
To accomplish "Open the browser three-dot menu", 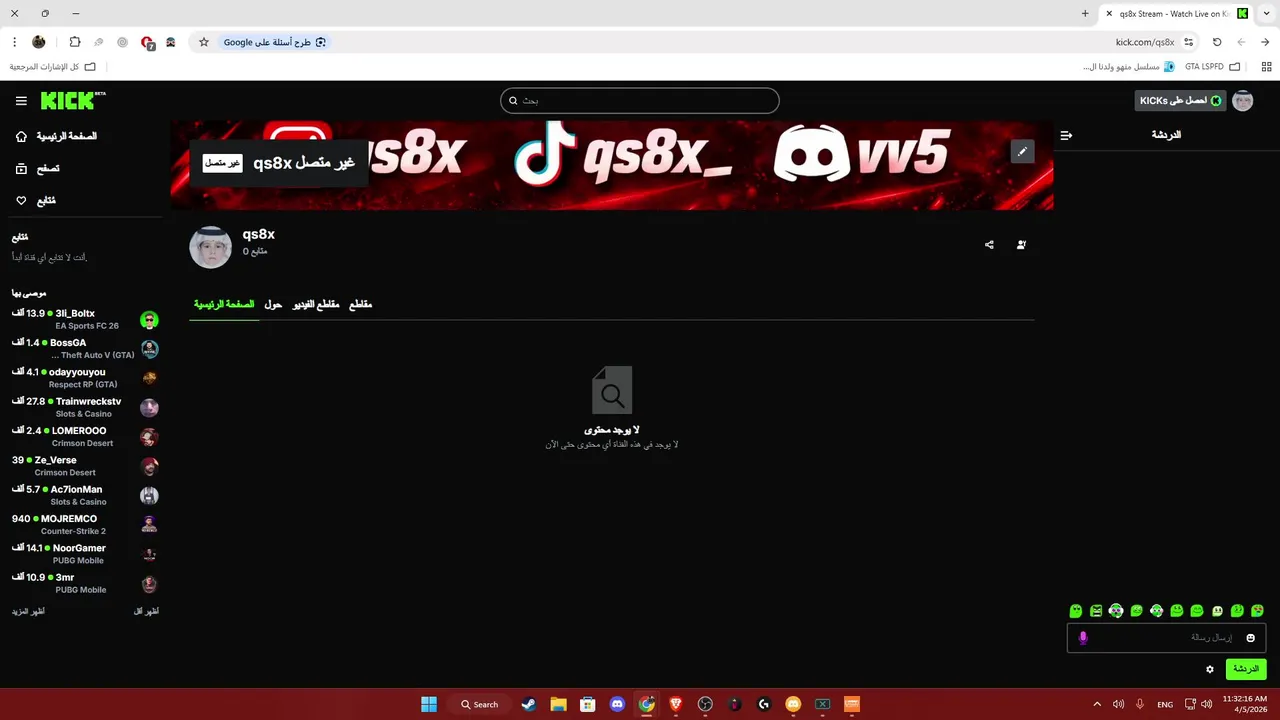I will [x=14, y=42].
